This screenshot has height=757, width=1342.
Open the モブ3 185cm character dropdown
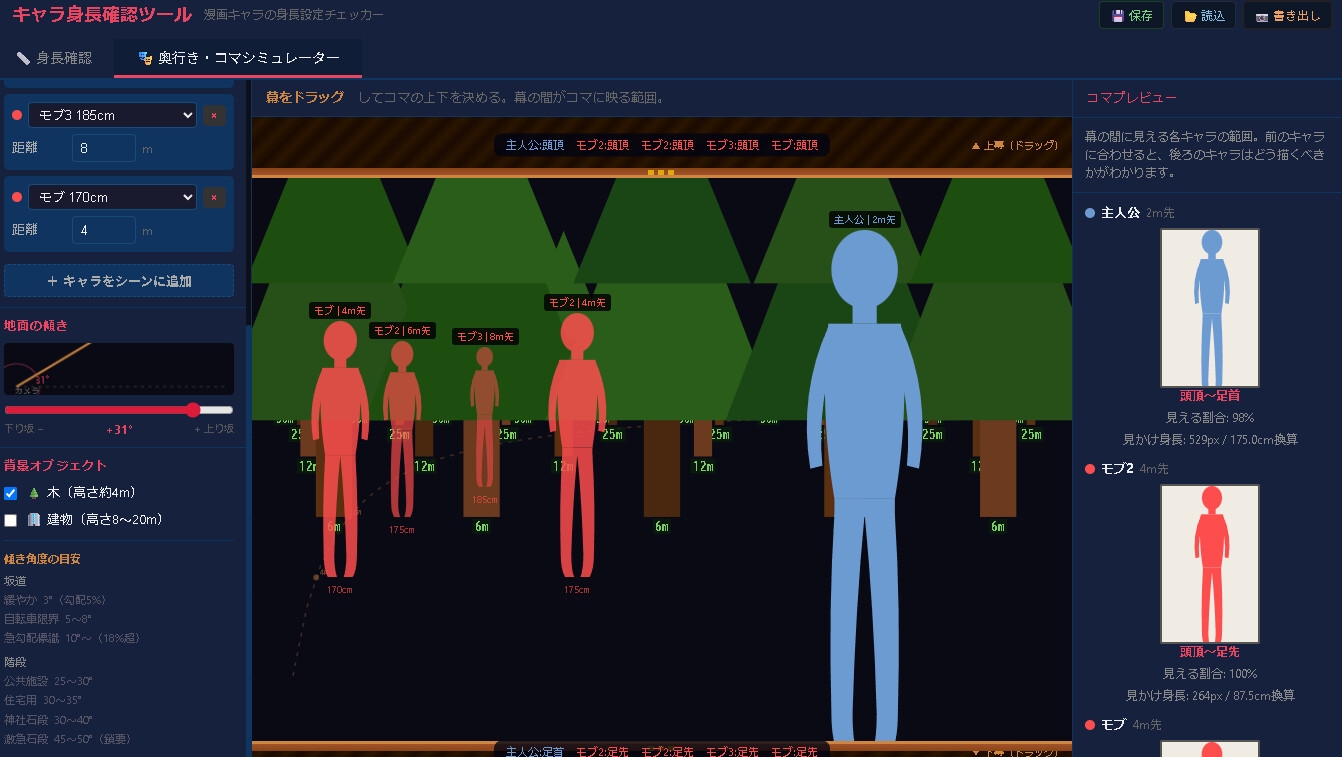coord(112,116)
